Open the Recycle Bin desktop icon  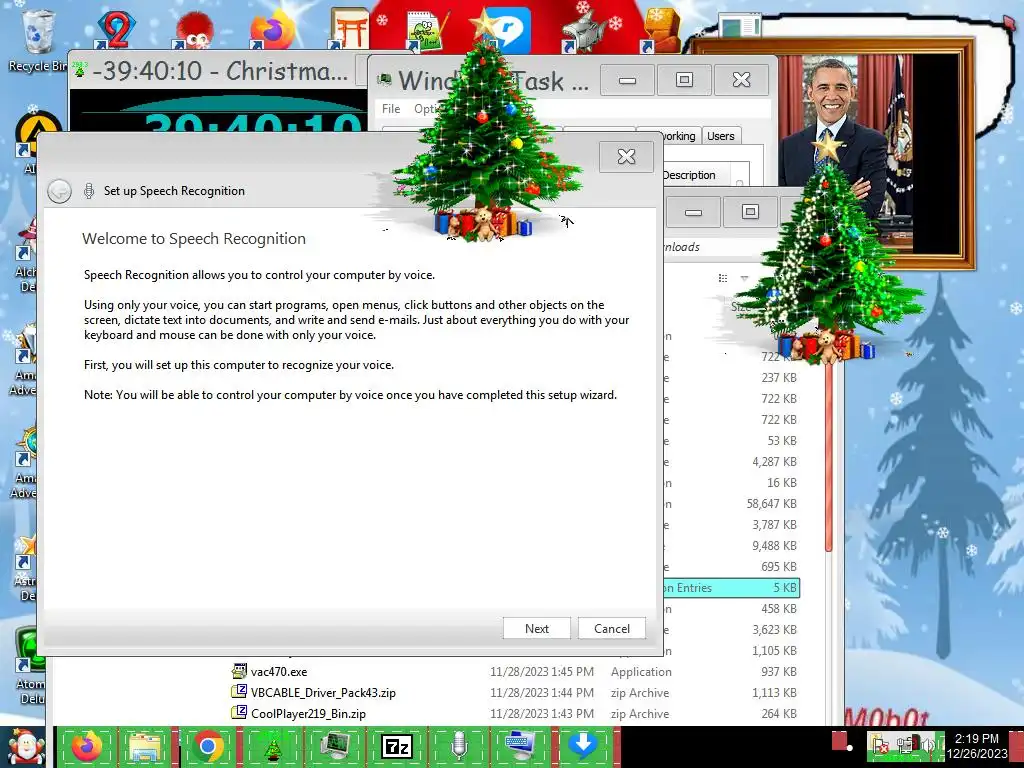point(39,40)
